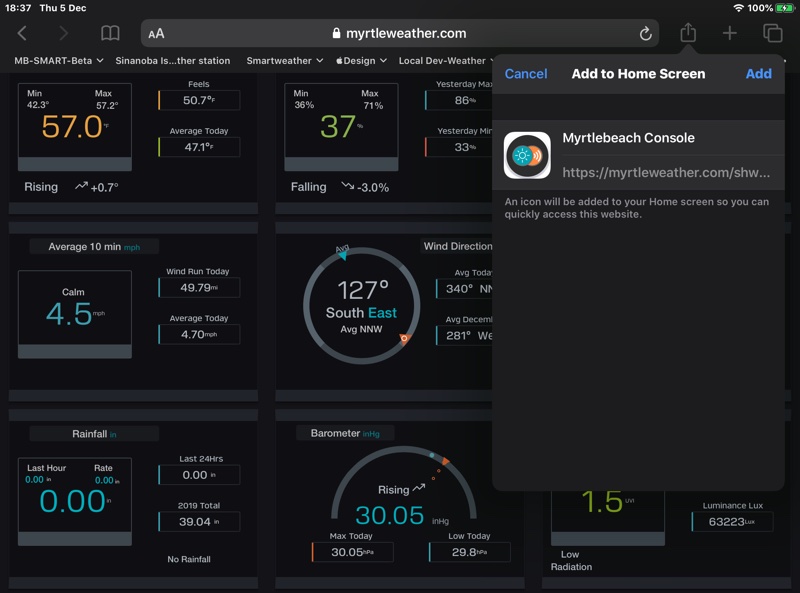Click the Max Today 30.05 value
Image resolution: width=800 pixels, height=593 pixels.
click(353, 552)
